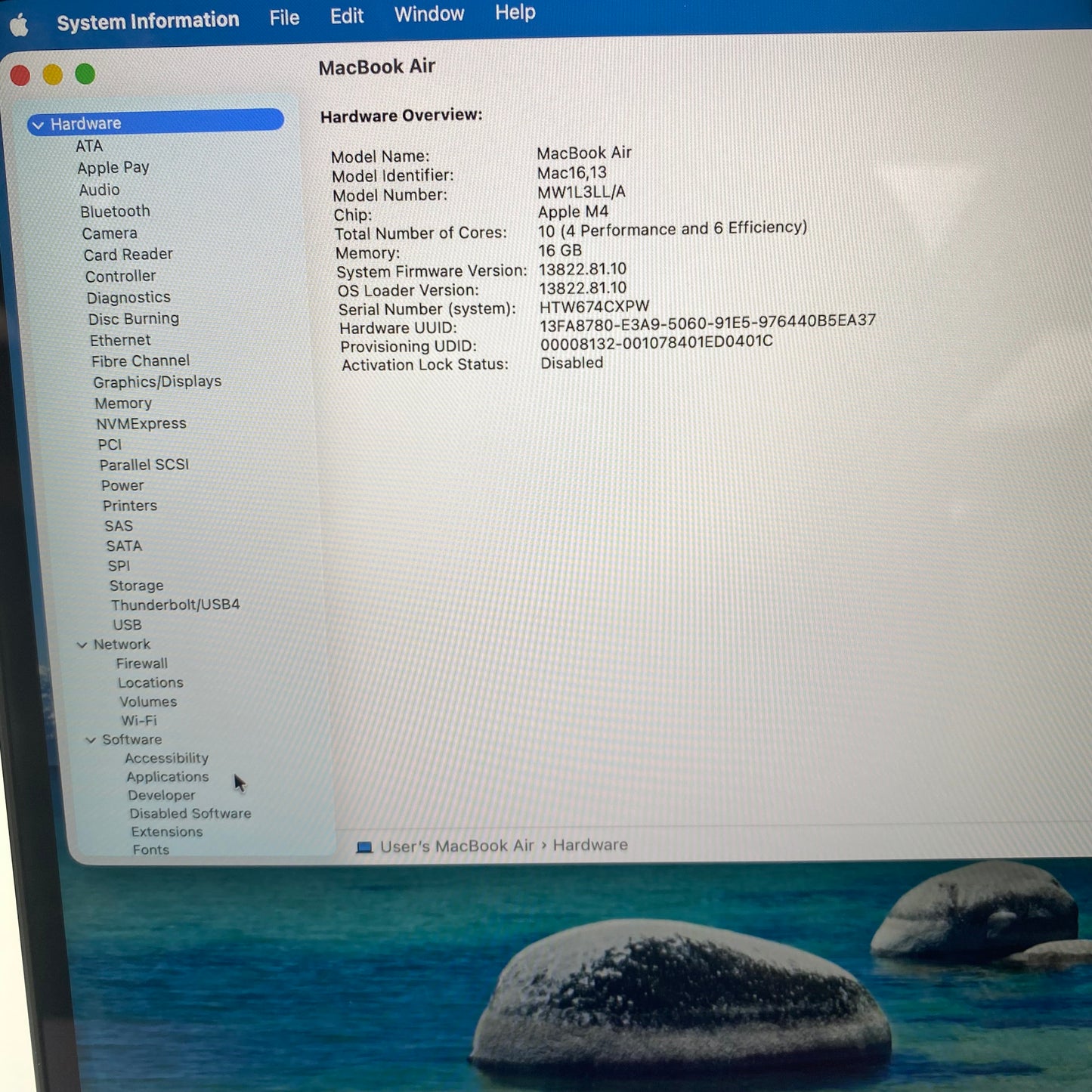1092x1092 pixels.
Task: Select Printers in the sidebar
Action: [x=130, y=506]
